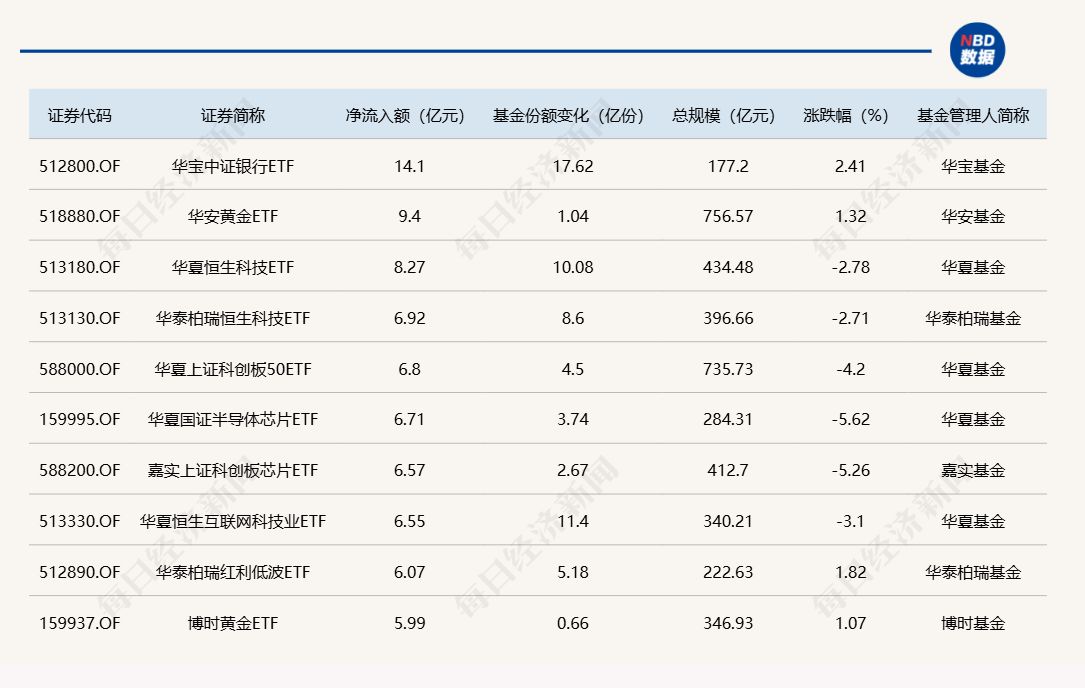The image size is (1085, 688).
Task: Open the 华夏恒生互联网科技业ETF entry
Action: pyautogui.click(x=233, y=522)
